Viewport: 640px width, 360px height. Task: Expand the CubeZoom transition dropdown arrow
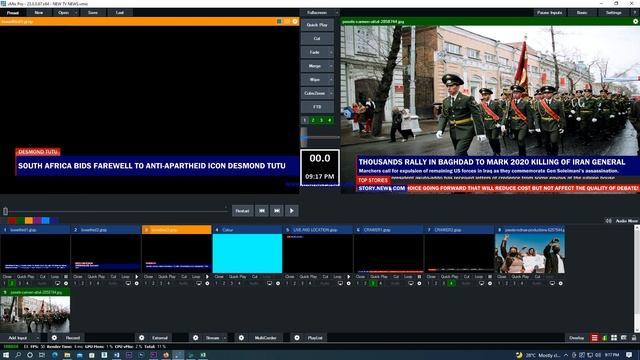coord(331,93)
